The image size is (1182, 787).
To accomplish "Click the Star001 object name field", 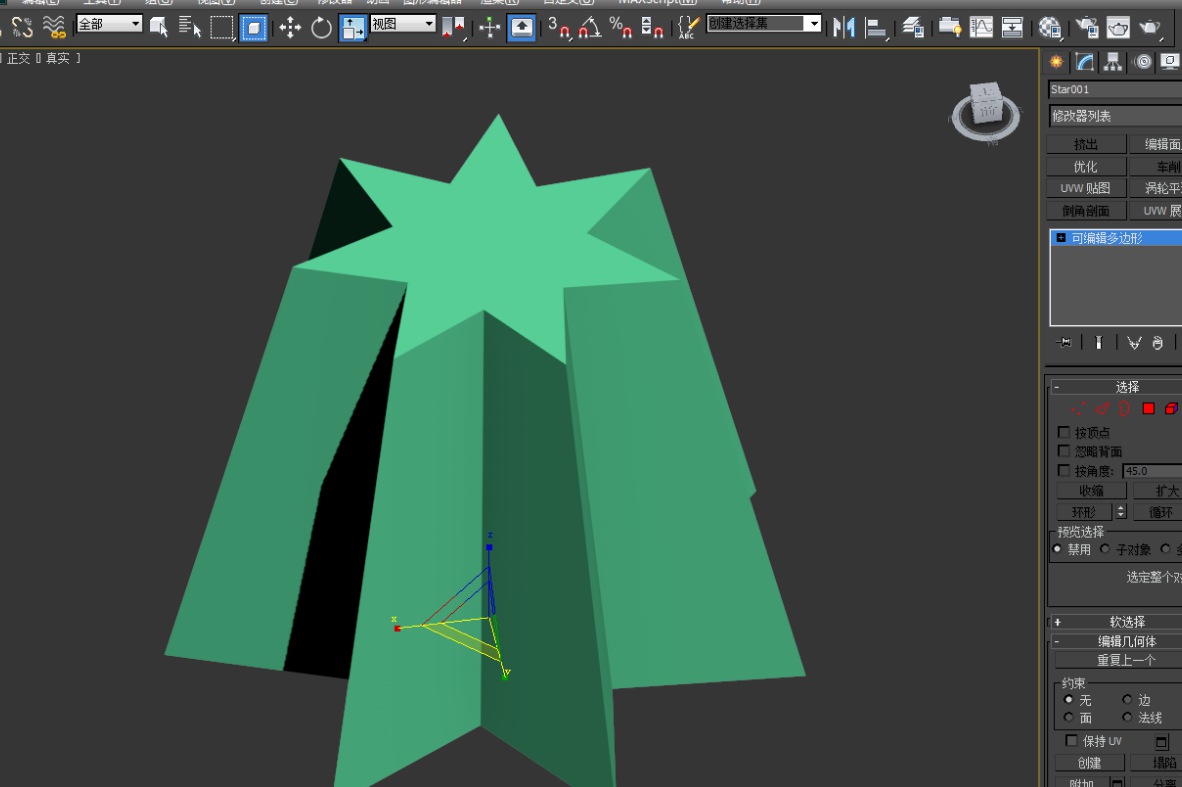I will [1115, 90].
